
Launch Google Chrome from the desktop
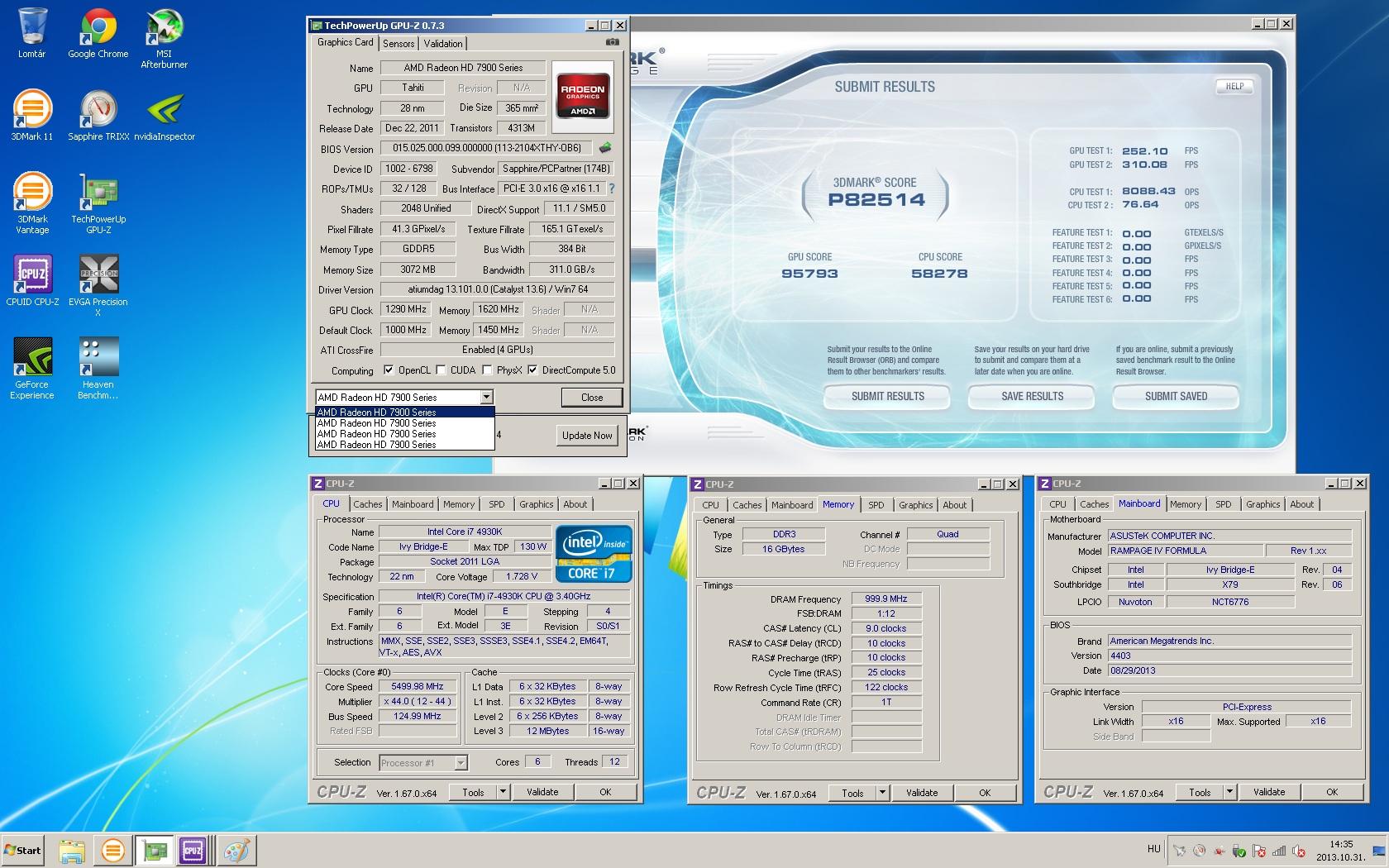coord(98,33)
